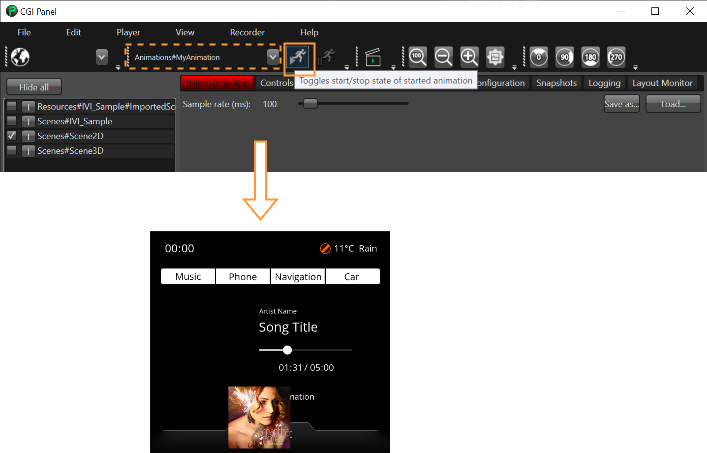The image size is (707, 453).
Task: Zoom to 100 percent magnifier icon
Action: pos(418,57)
